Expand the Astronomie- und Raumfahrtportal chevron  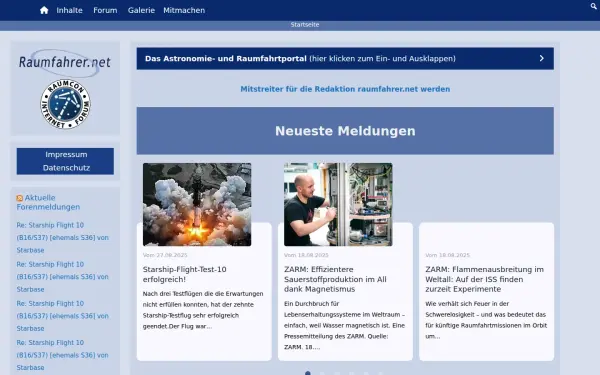[541, 58]
